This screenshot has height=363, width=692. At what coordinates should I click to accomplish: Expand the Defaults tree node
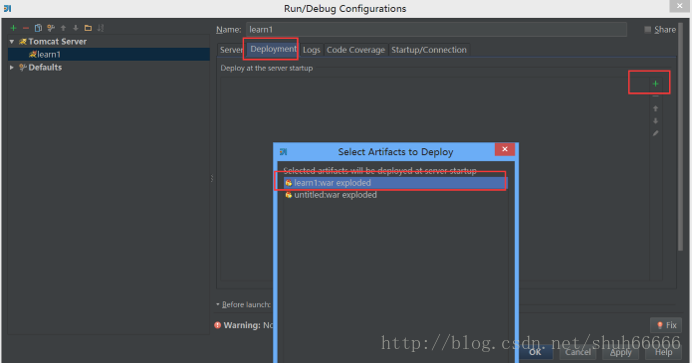click(12, 67)
